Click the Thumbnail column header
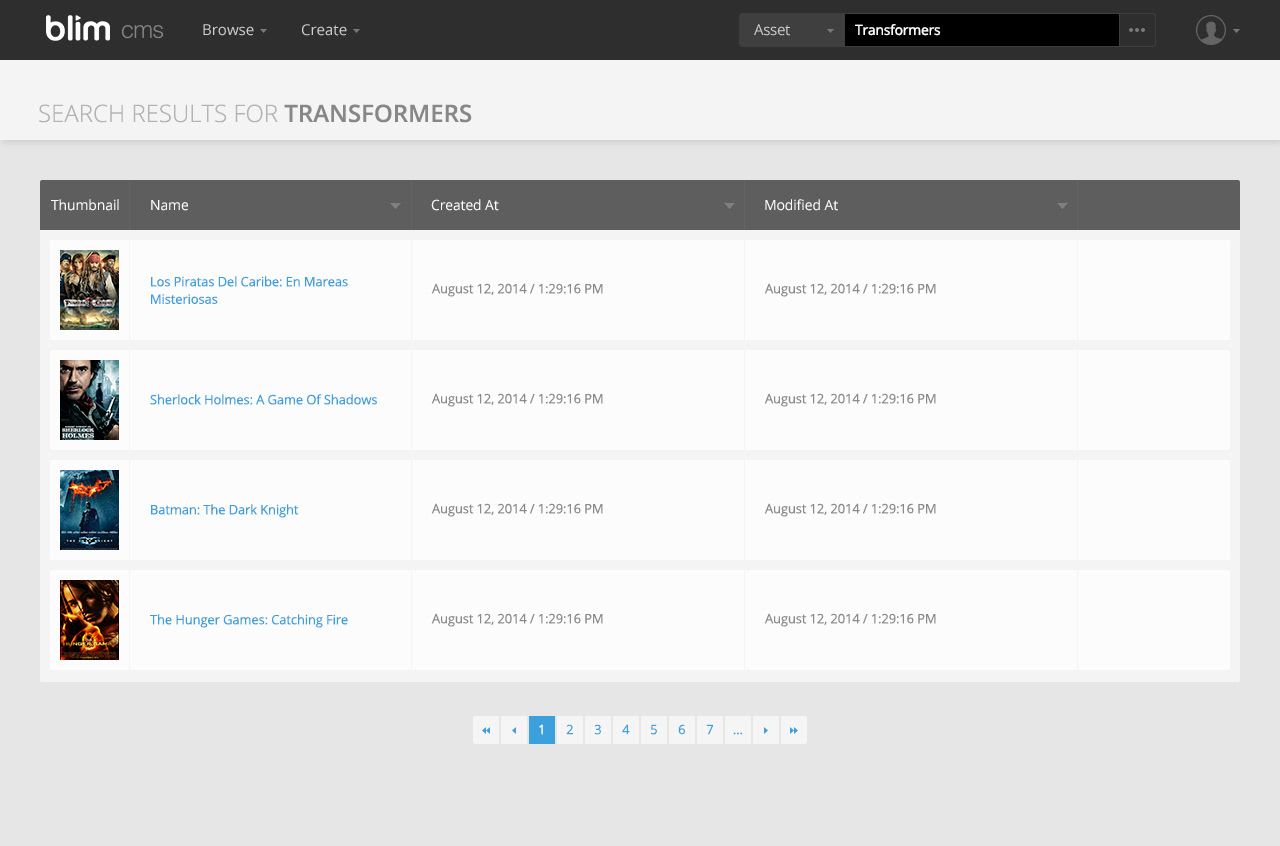Viewport: 1280px width, 846px height. point(85,205)
